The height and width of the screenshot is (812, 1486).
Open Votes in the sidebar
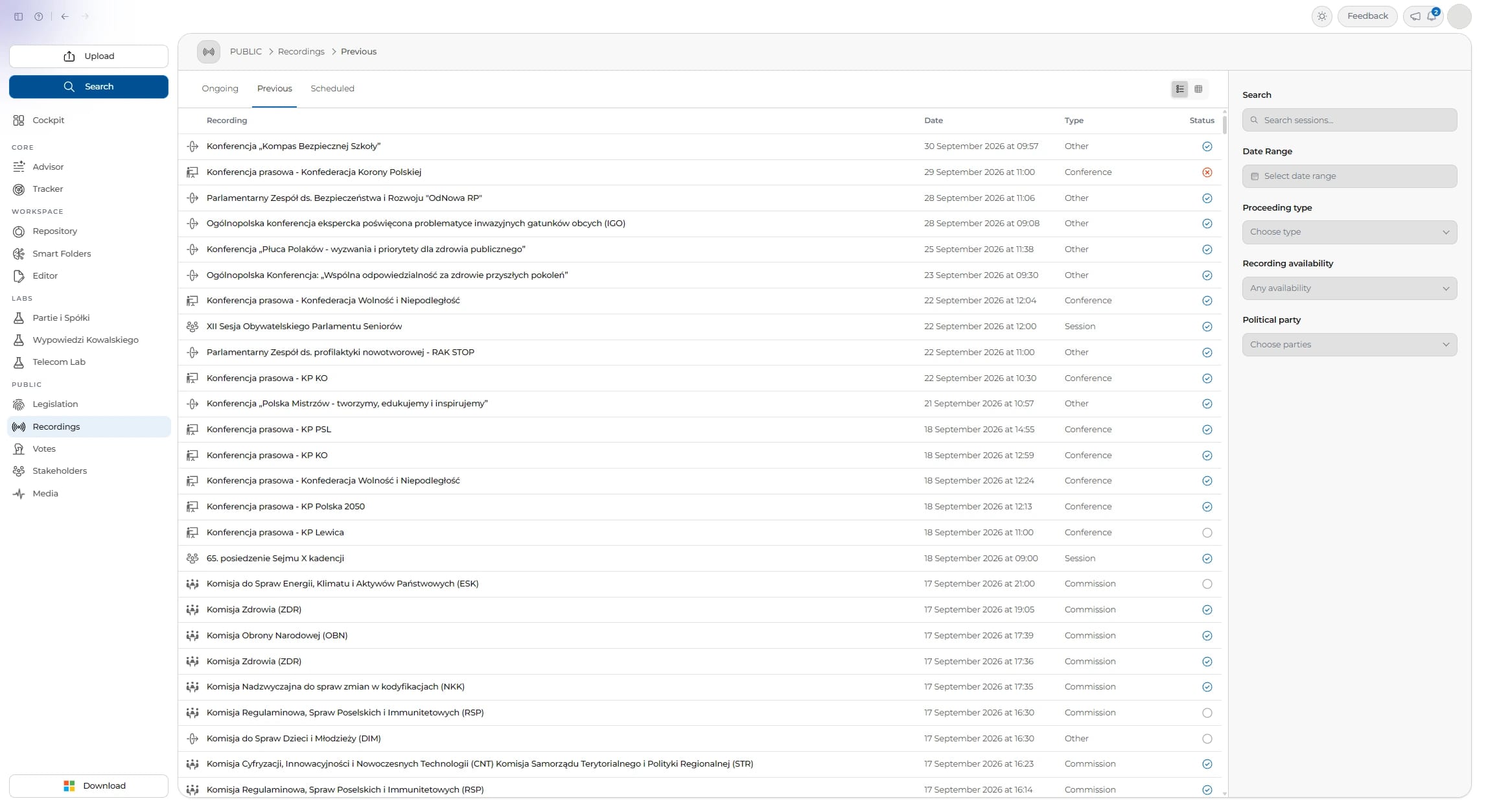[x=89, y=449]
